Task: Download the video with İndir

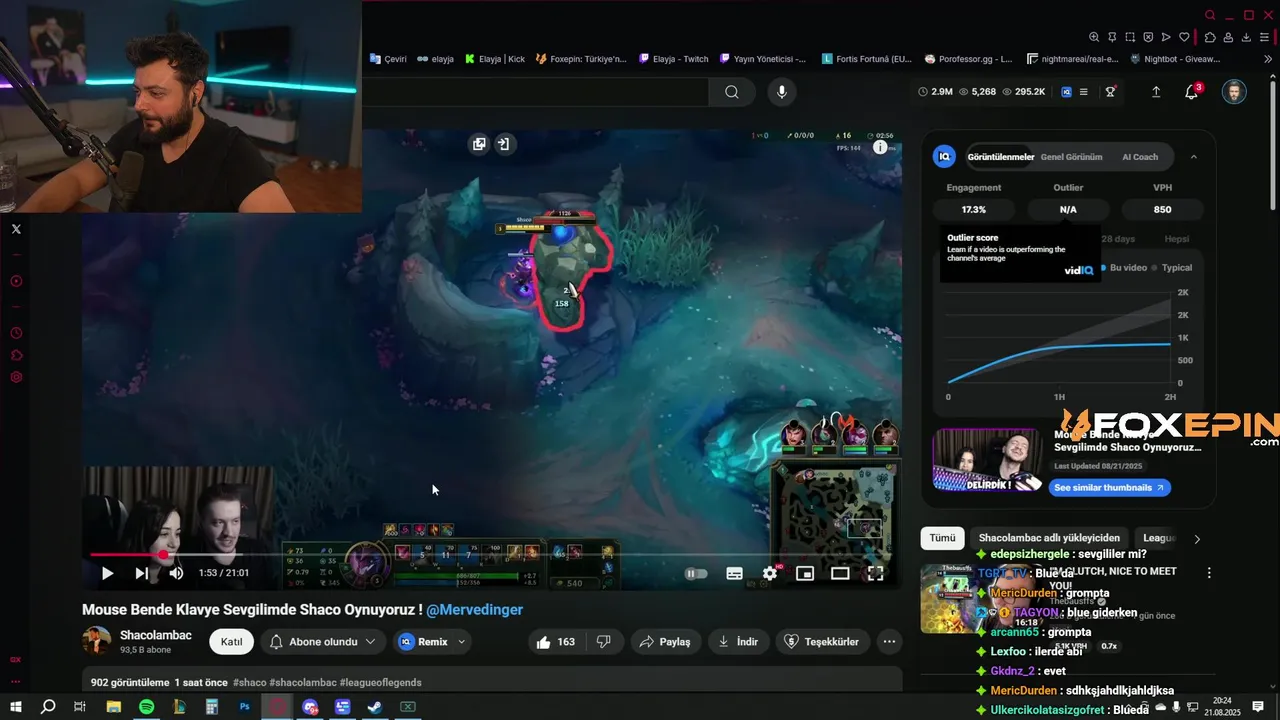Action: 738,642
